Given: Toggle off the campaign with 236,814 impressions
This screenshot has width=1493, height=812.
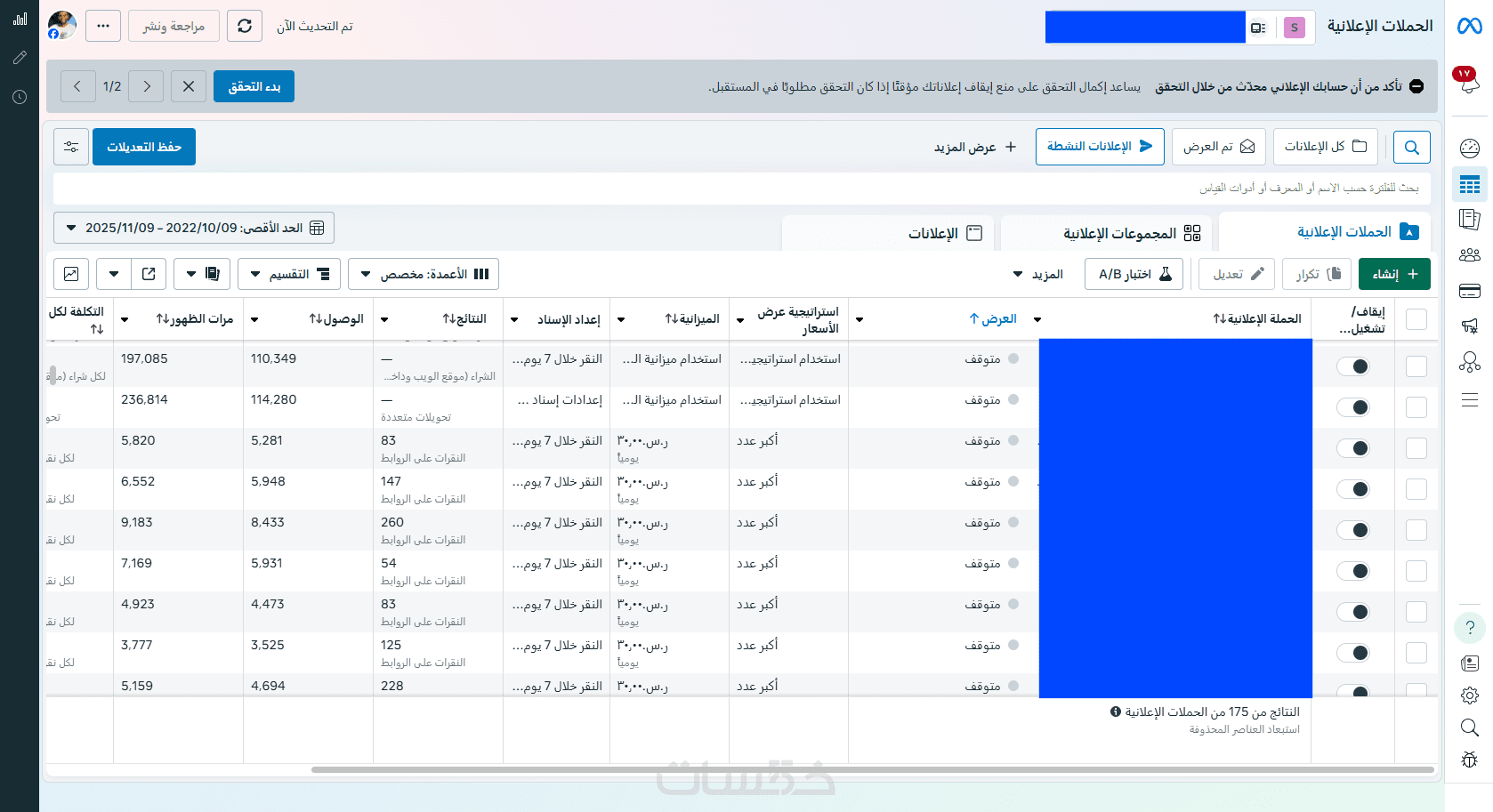Looking at the screenshot, I should (1353, 407).
